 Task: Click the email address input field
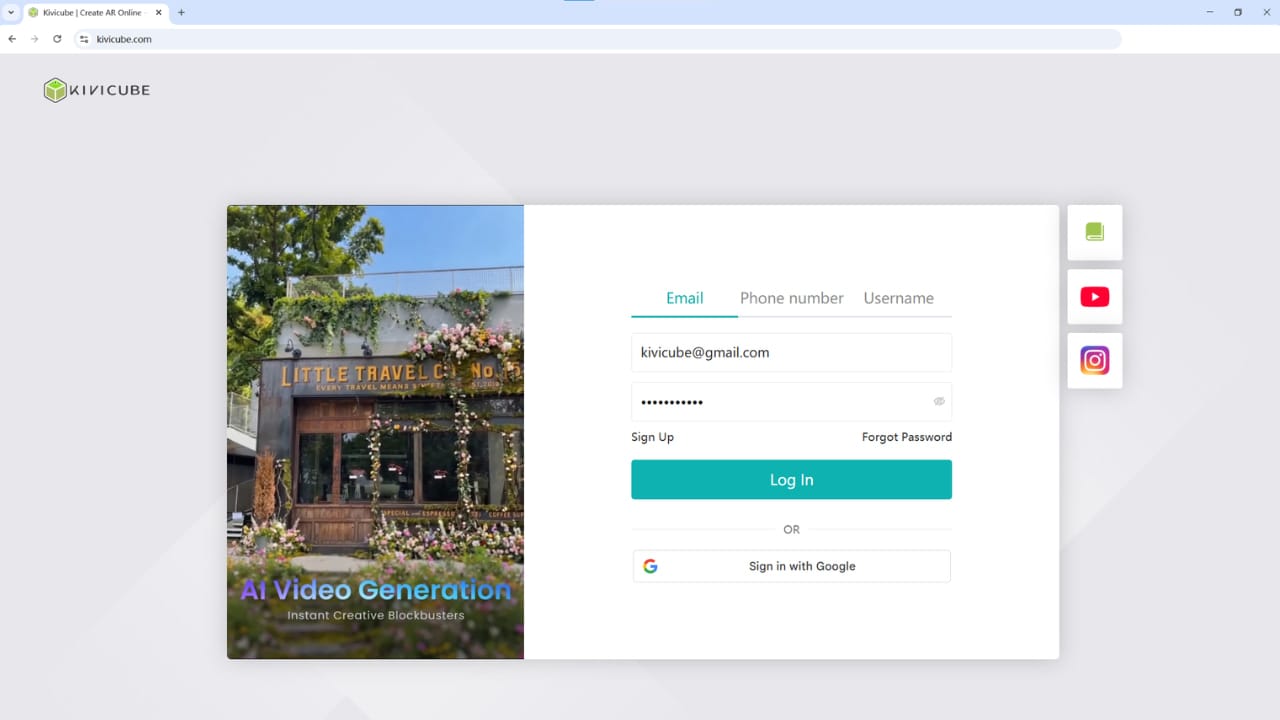pyautogui.click(x=791, y=352)
